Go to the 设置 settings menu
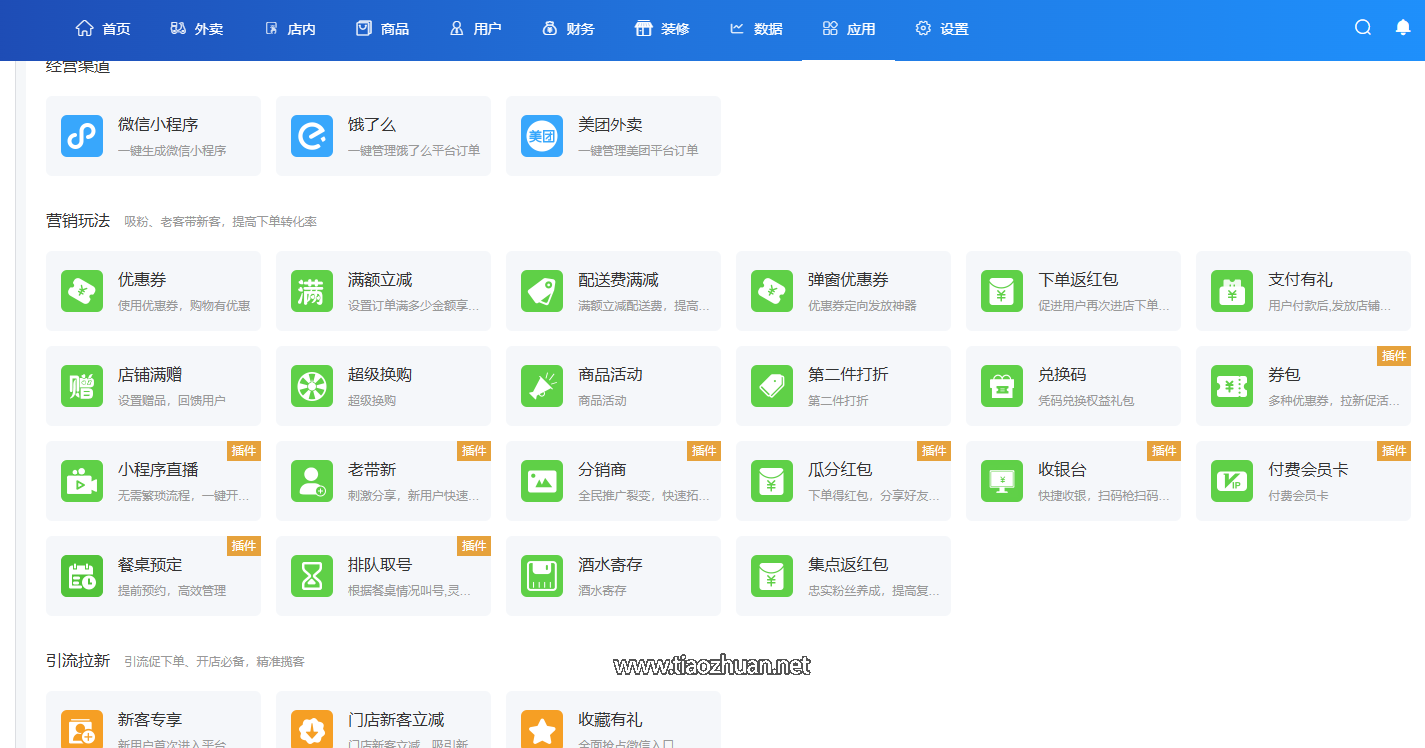The image size is (1425, 748). point(942,29)
